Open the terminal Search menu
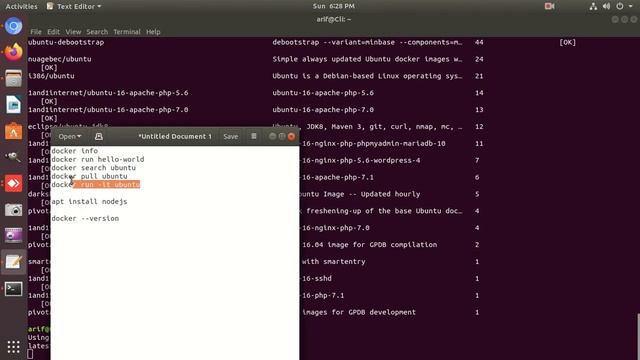640x360 pixels. click(97, 32)
